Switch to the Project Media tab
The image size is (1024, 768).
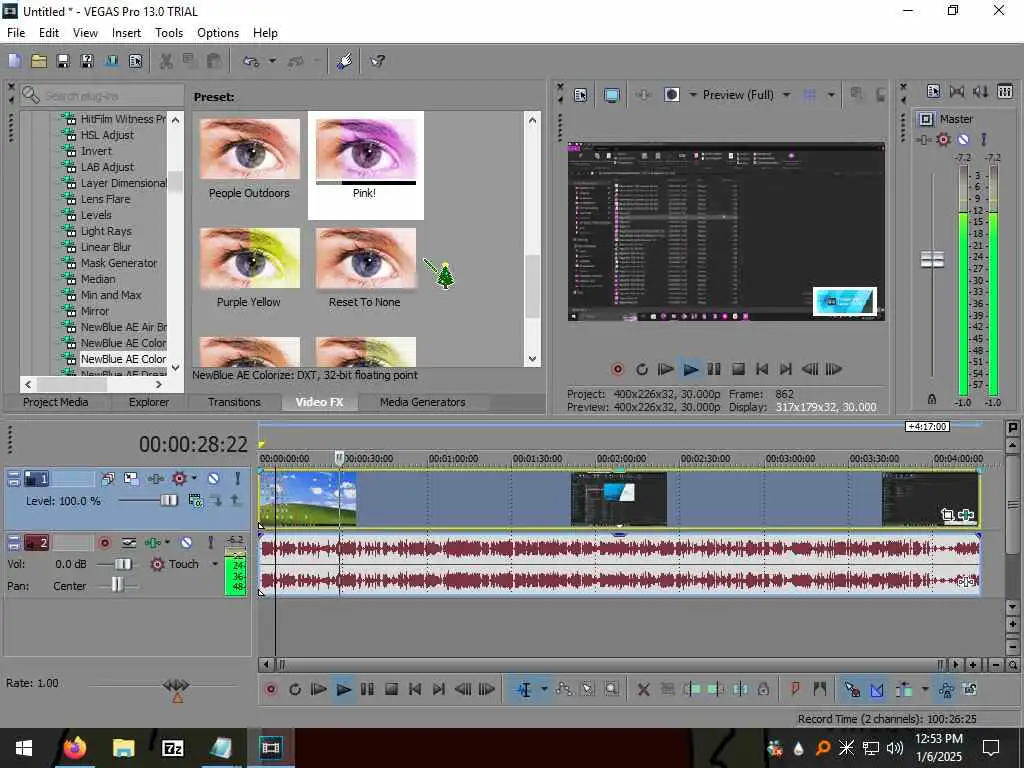pos(56,402)
